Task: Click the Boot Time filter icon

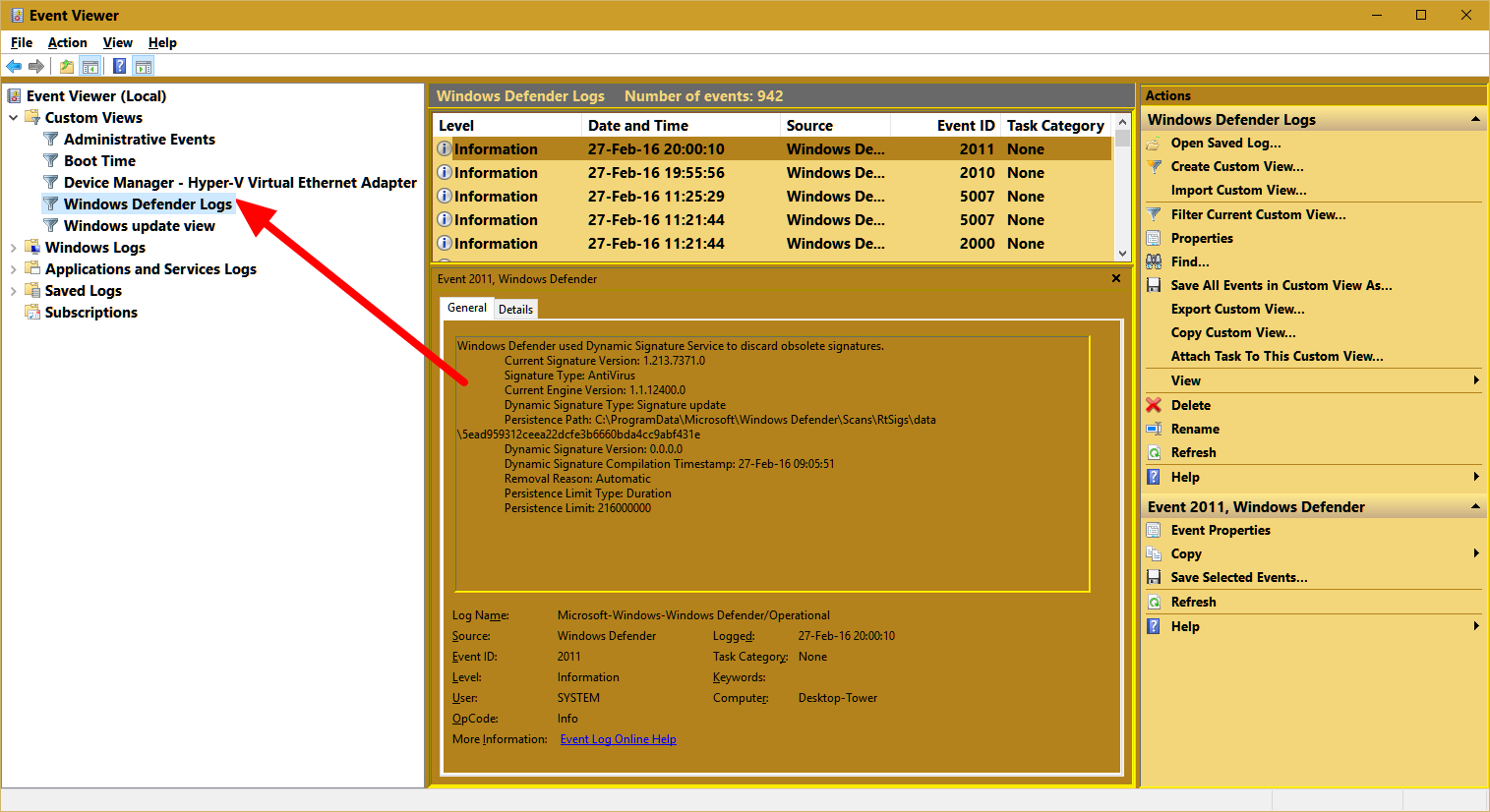Action: pyautogui.click(x=51, y=160)
